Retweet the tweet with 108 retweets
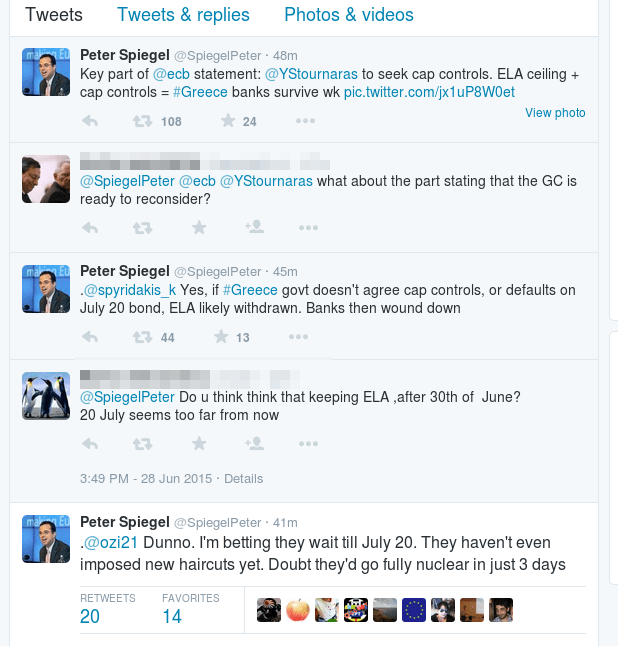Screen dimensions: 618x646 tap(143, 121)
